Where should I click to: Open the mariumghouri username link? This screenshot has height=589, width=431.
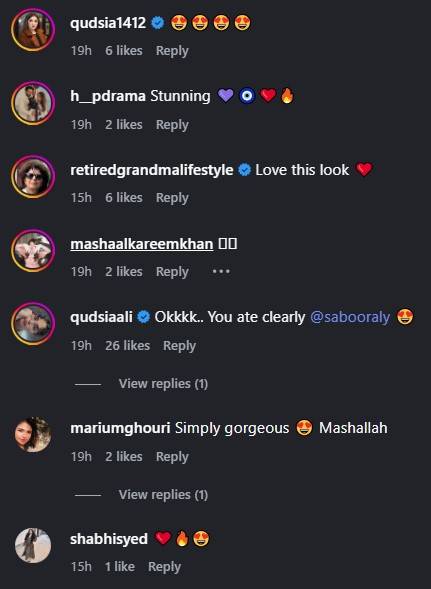click(120, 428)
